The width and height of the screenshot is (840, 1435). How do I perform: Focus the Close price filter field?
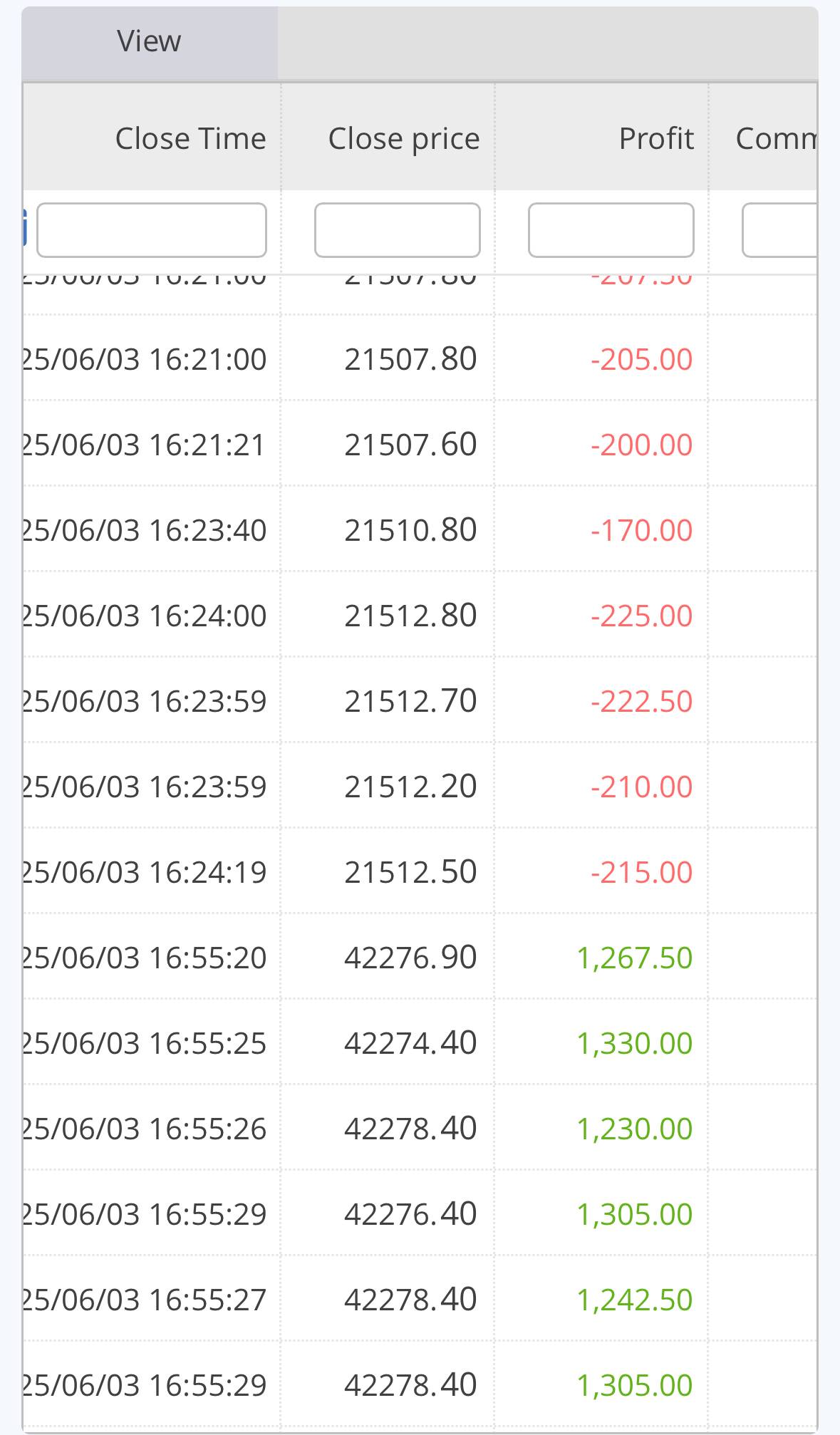[x=397, y=230]
